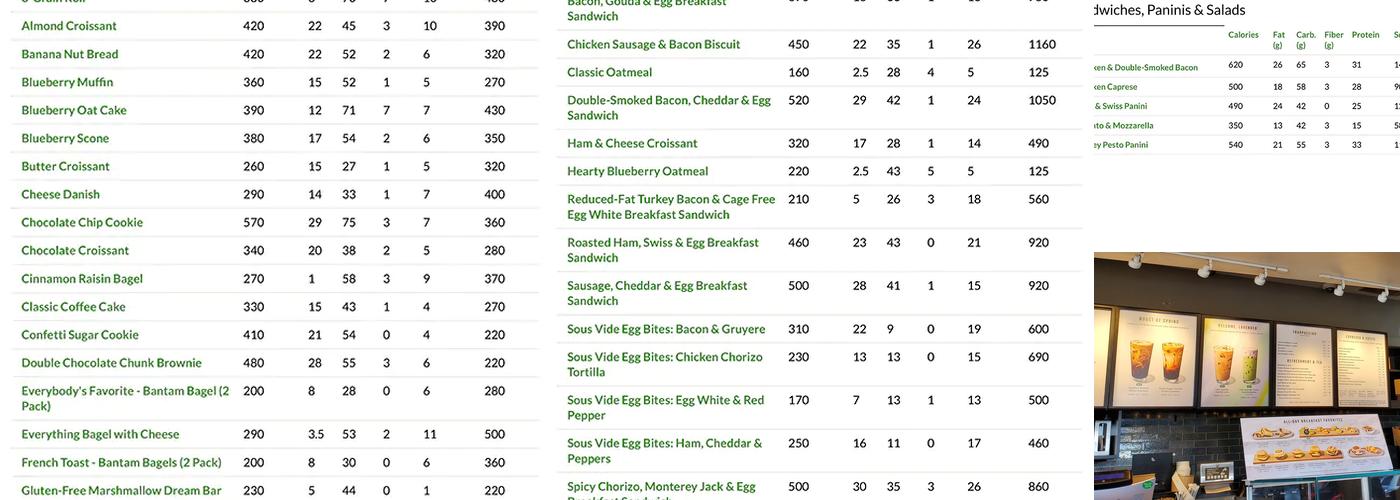
Task: Click the Classic Oatmeal link
Action: tap(610, 72)
